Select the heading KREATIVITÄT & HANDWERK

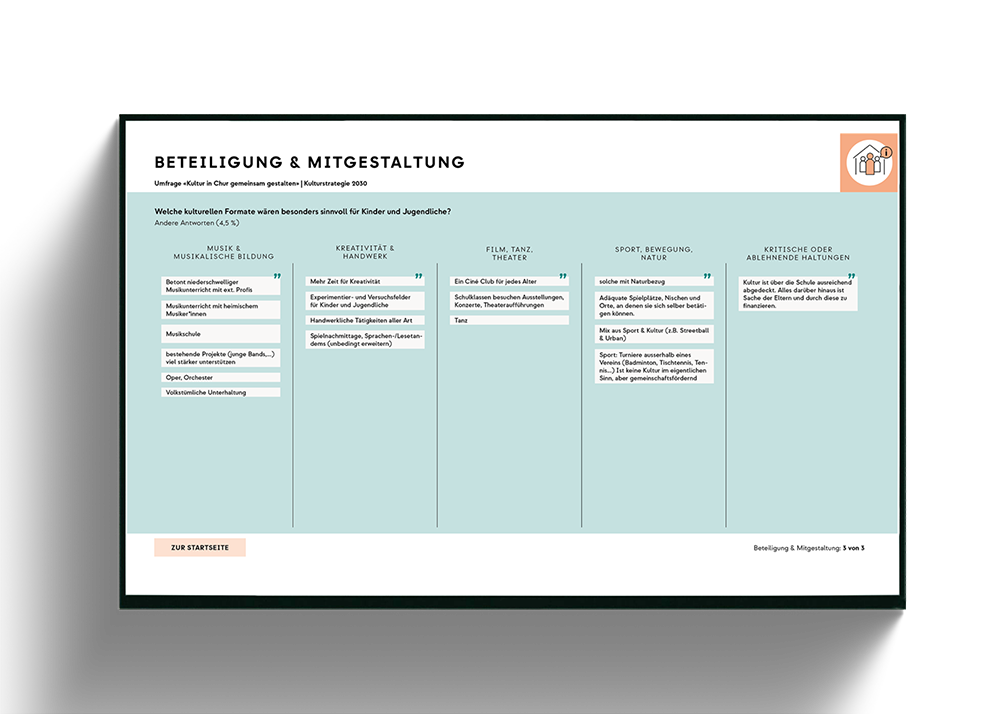365,252
